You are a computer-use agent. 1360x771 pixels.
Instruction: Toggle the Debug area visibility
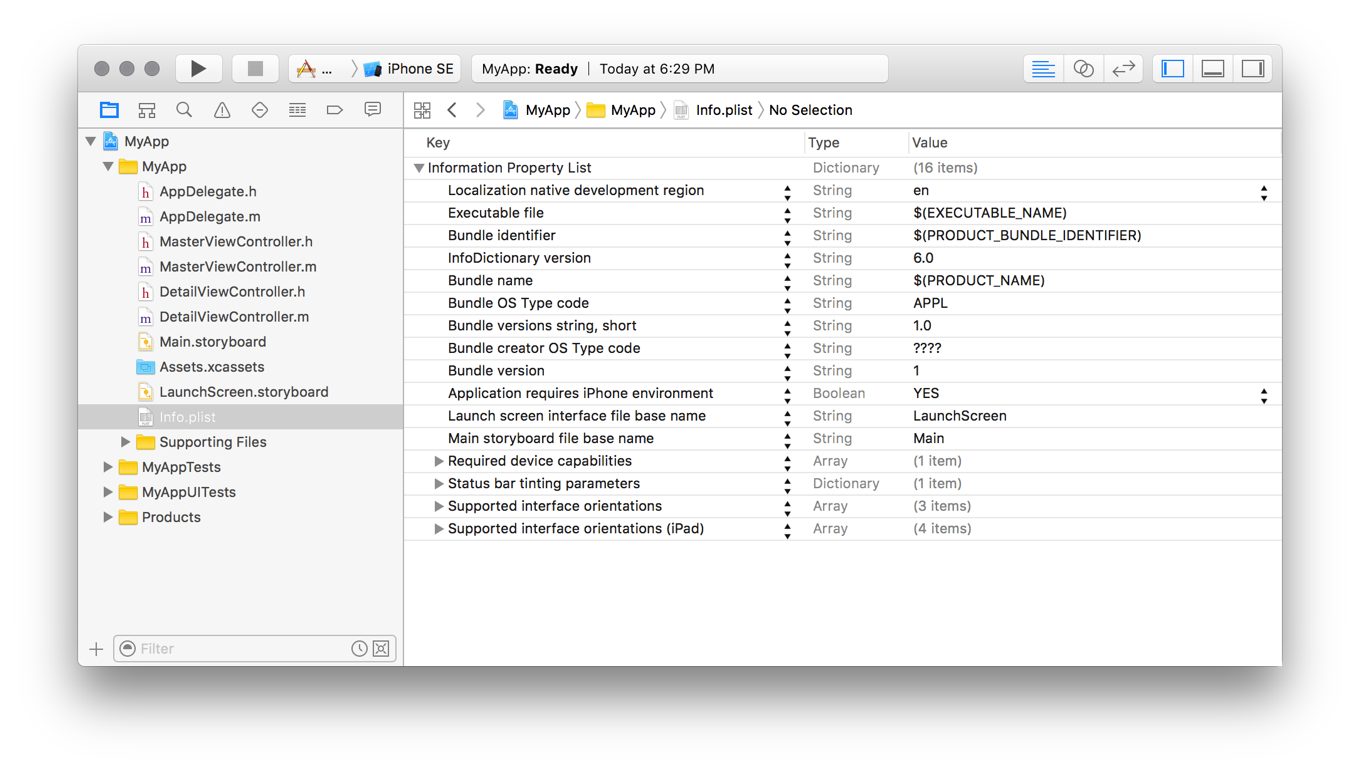[1213, 68]
